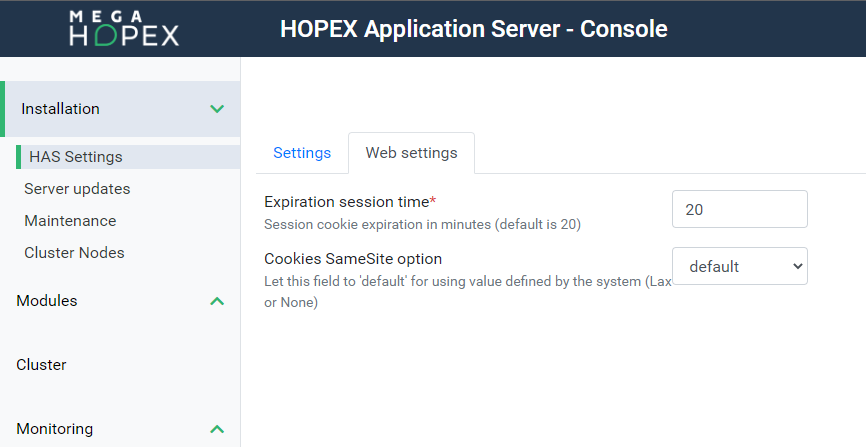Open the Cookies SameSite dropdown

pyautogui.click(x=739, y=266)
